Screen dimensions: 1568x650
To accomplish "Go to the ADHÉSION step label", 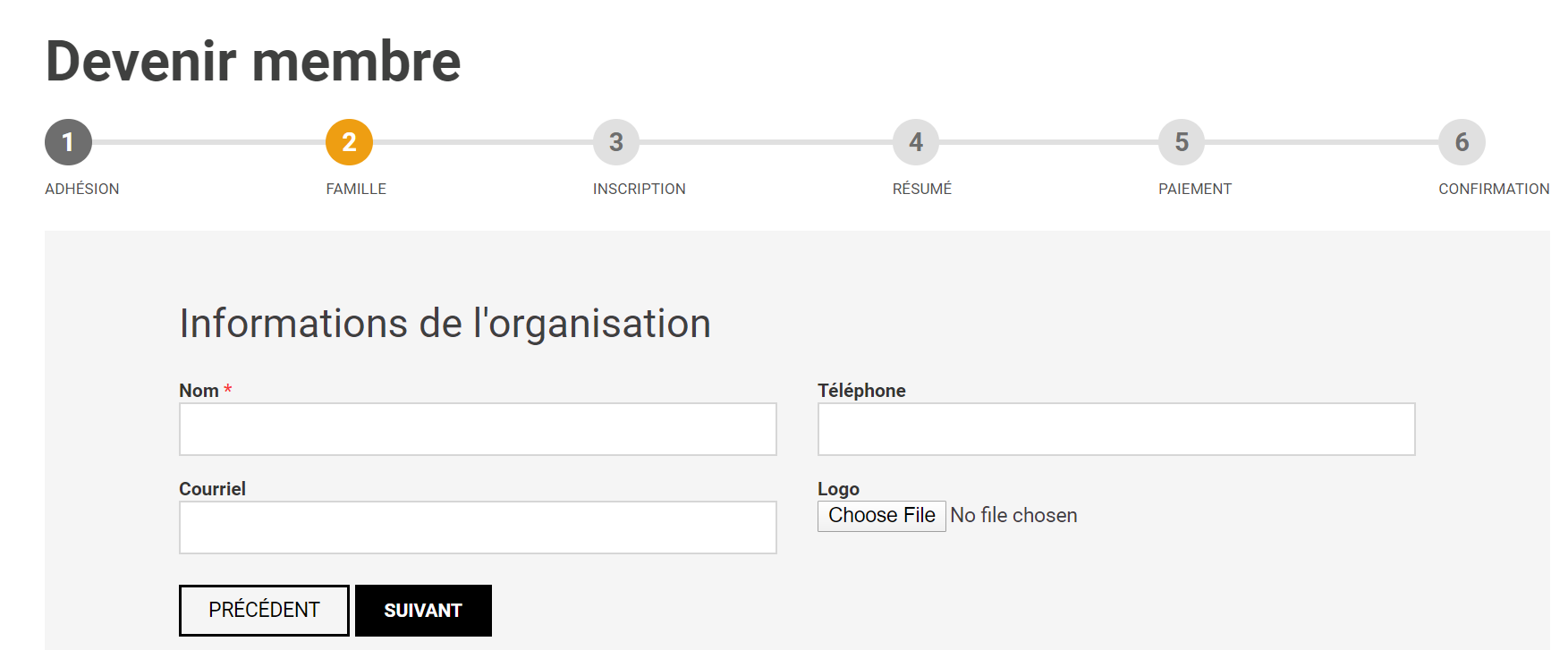I will point(82,189).
